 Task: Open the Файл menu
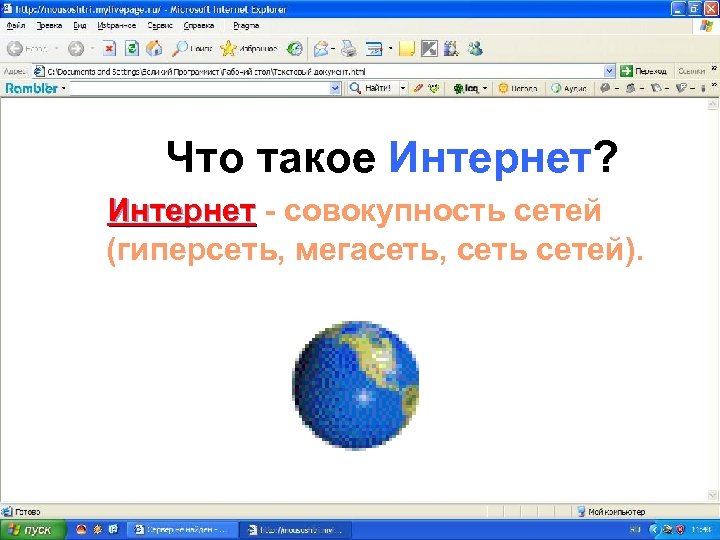16,26
